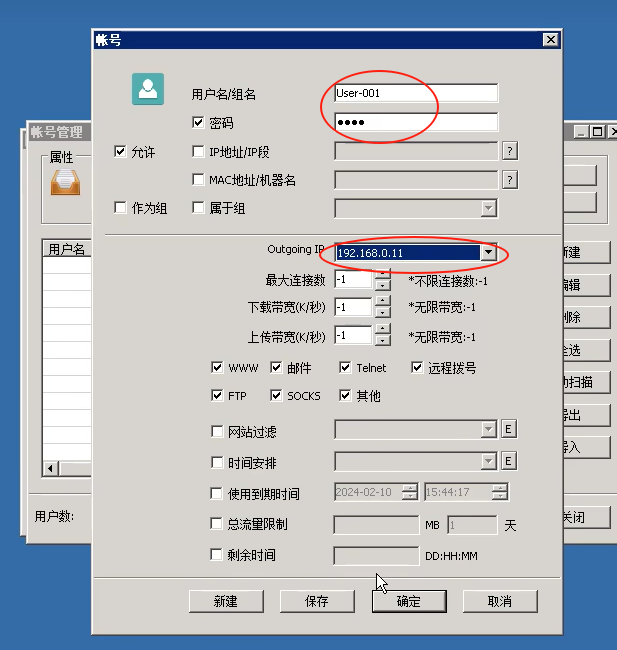This screenshot has width=617, height=650.
Task: Toggle the FTP checkbox
Action: 217,395
